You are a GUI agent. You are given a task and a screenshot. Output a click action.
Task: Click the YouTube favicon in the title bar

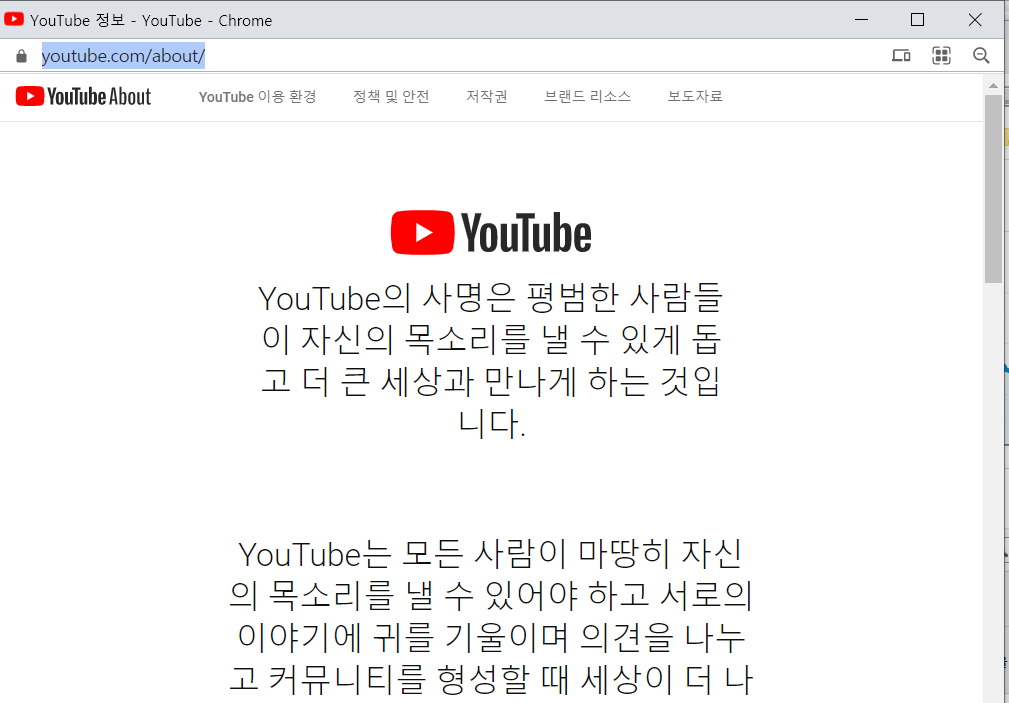[14, 19]
